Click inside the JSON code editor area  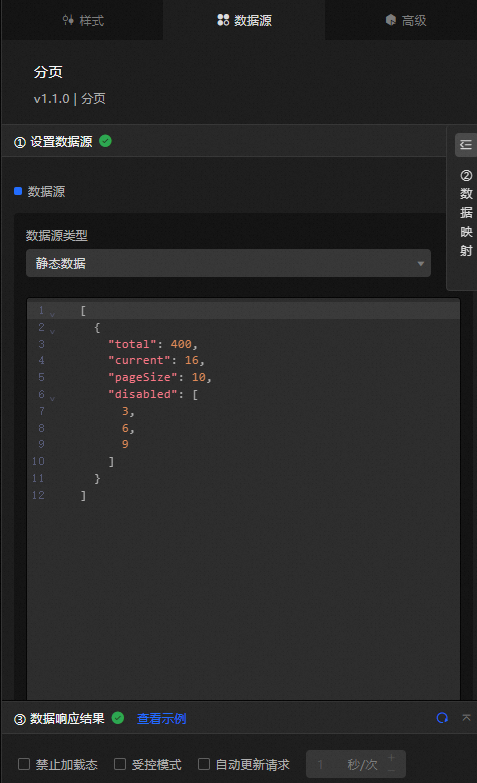[243, 499]
